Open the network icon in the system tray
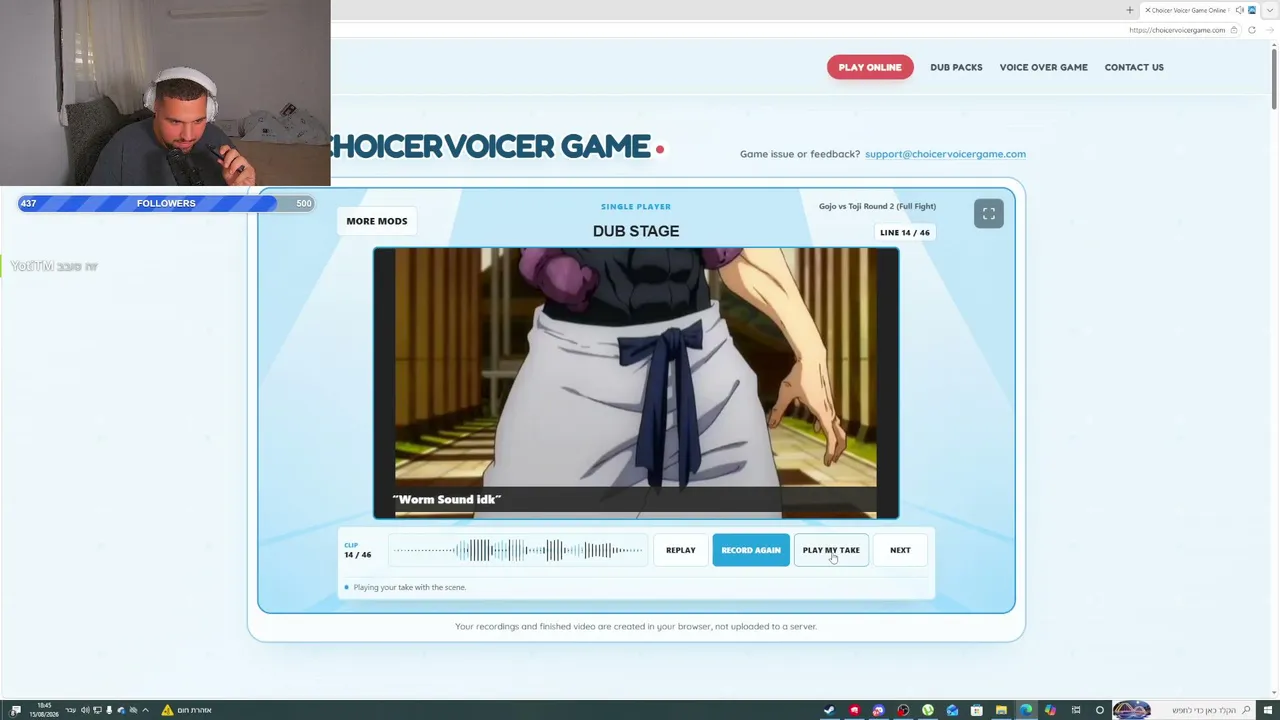 [97, 710]
